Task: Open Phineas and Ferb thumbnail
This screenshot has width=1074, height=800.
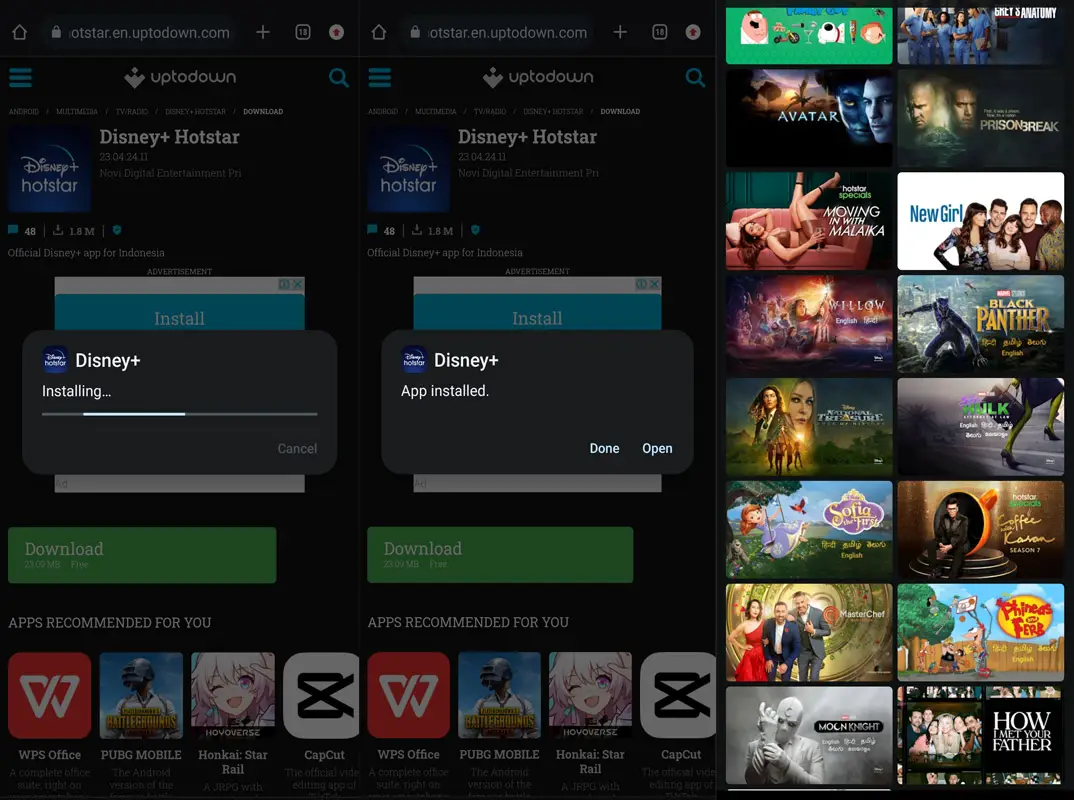Action: pyautogui.click(x=981, y=632)
